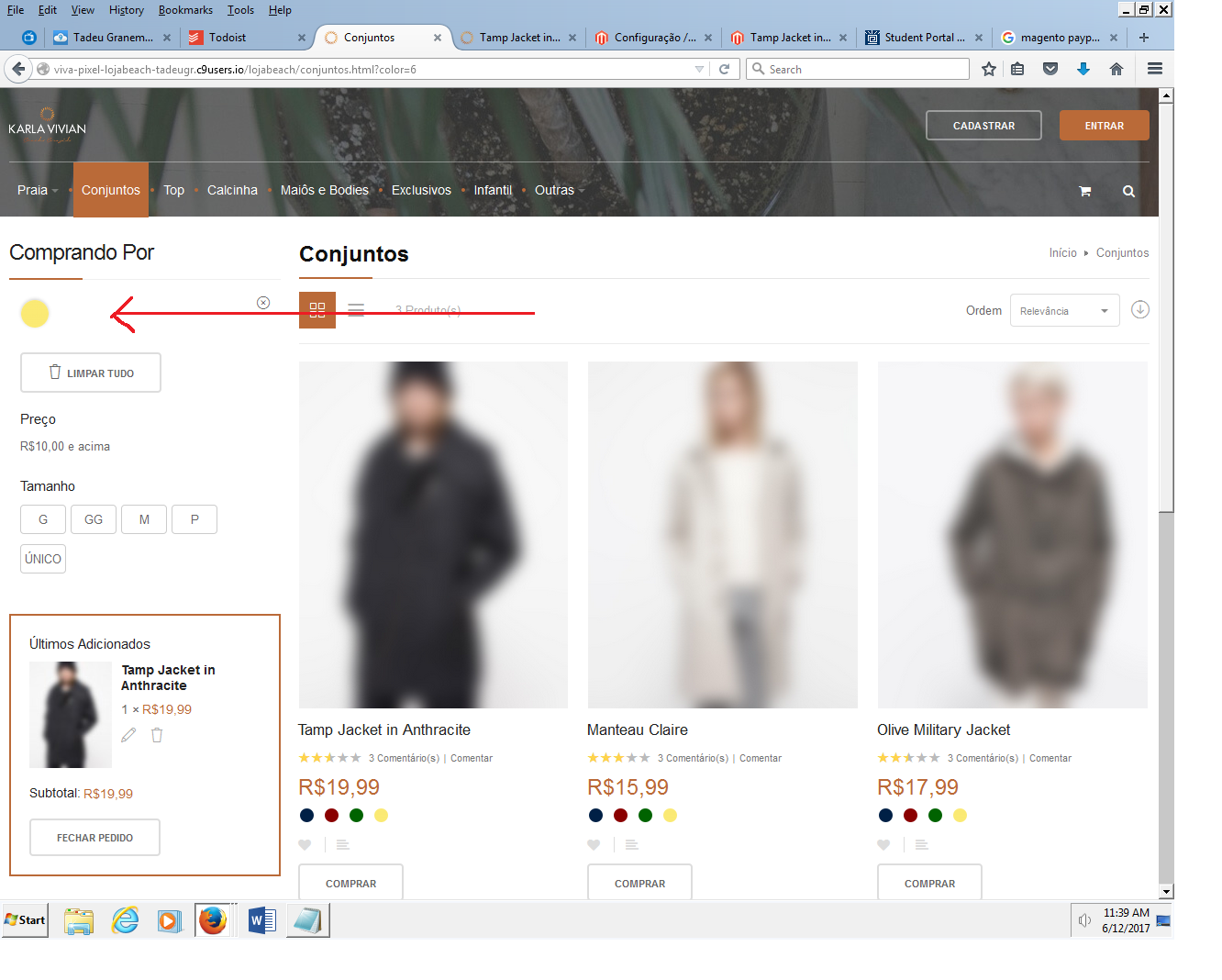Click COMPRAR under Manteau Claire
Screen dimensions: 1222x980
click(639, 883)
